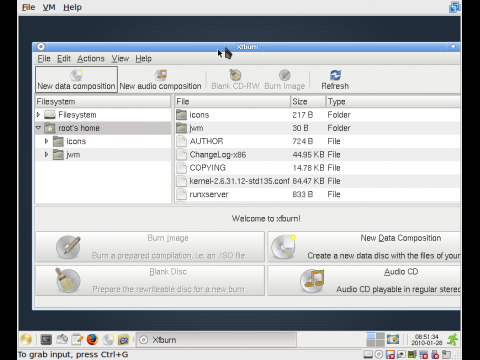Viewport: 480px width, 360px height.
Task: Click the title bar up-arrow button
Action: point(453,47)
